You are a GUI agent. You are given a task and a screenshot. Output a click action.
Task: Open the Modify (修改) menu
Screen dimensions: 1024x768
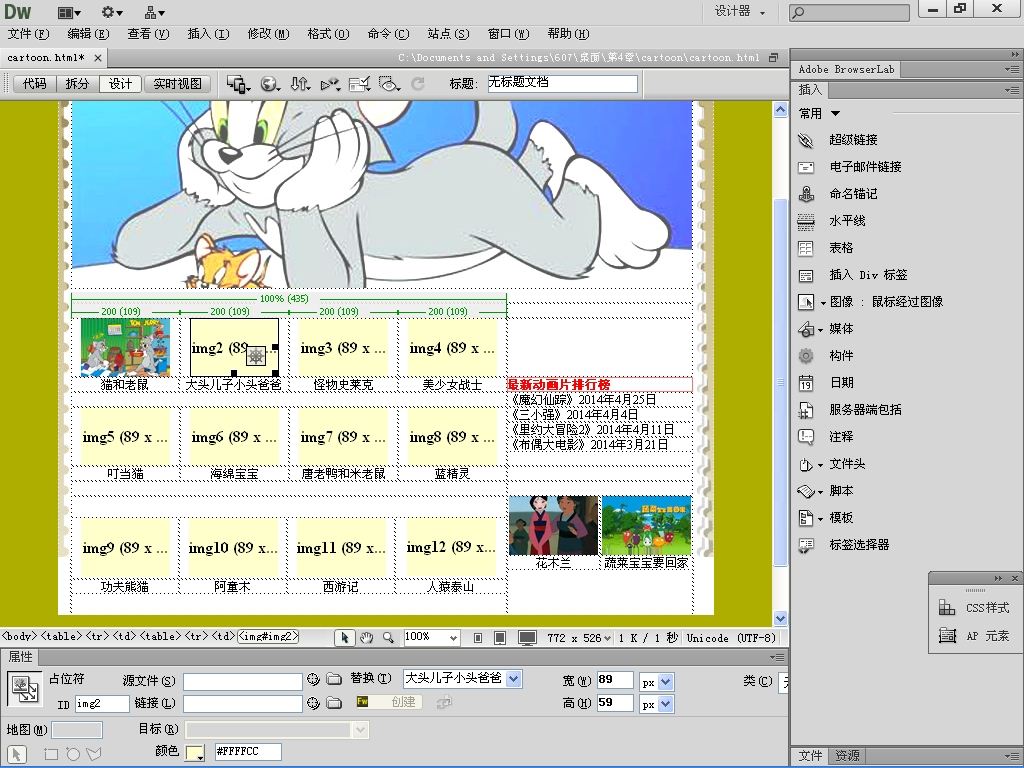point(268,34)
